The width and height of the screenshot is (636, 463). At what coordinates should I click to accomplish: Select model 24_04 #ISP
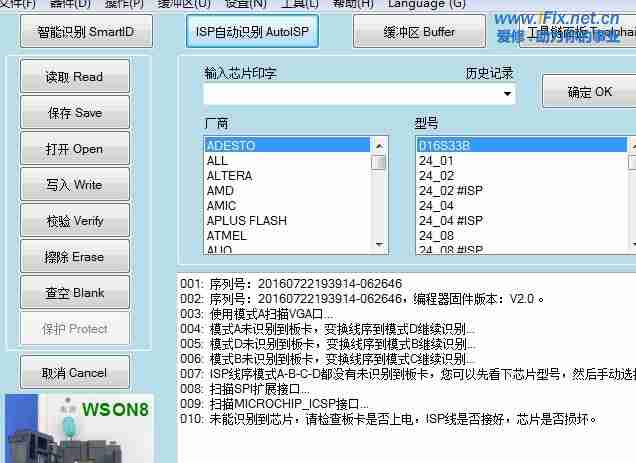[x=522, y=221]
